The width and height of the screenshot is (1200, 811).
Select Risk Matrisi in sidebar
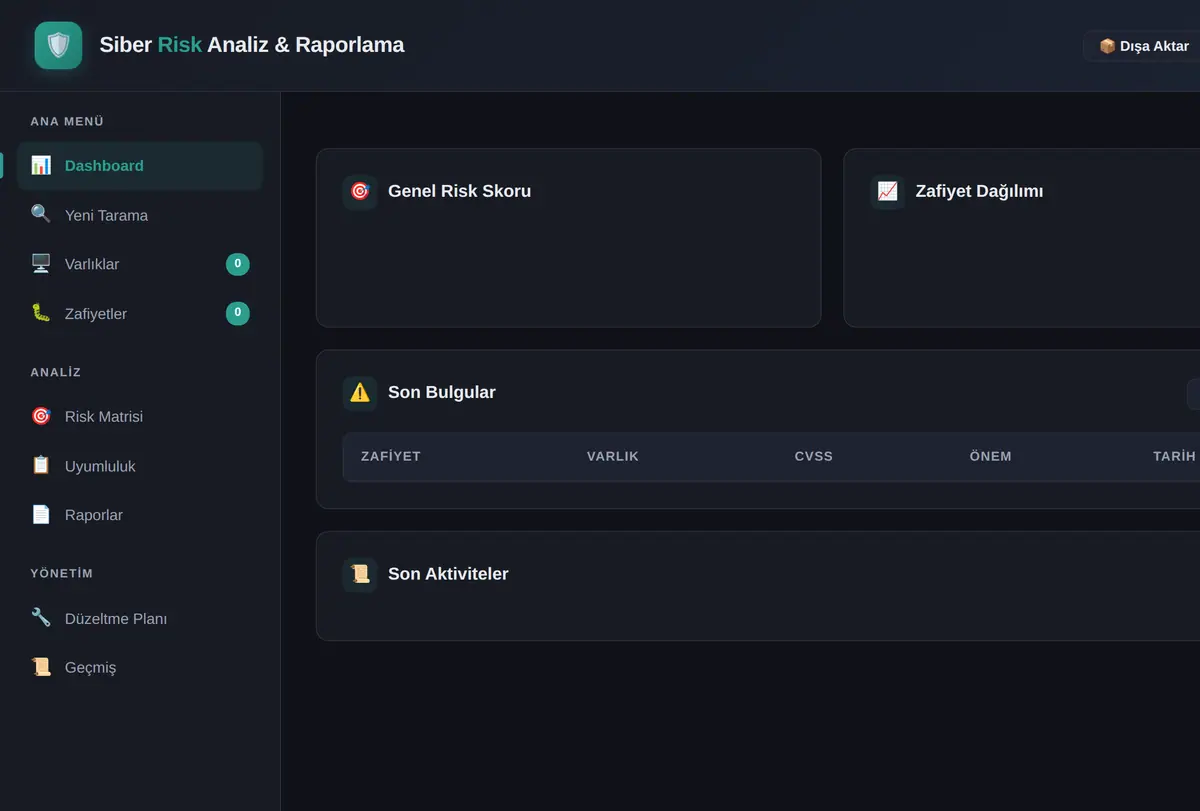tap(140, 416)
